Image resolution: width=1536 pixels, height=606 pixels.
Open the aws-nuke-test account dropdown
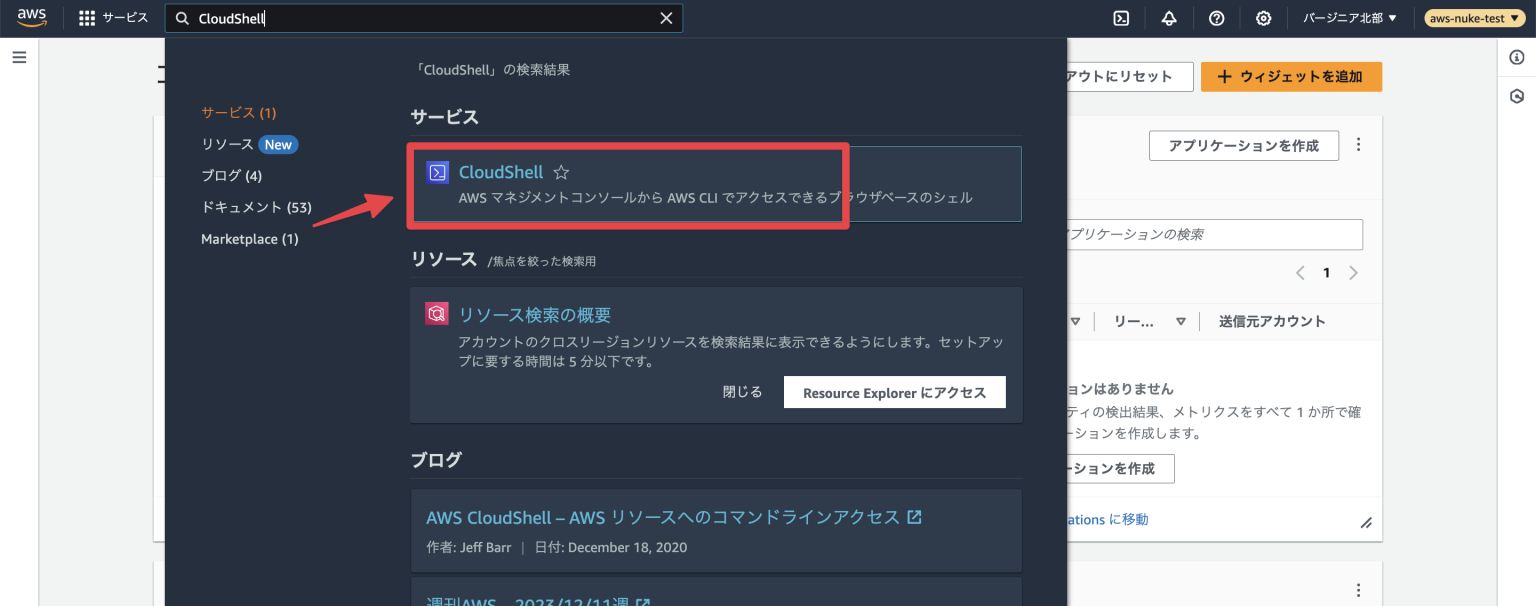(x=1473, y=17)
